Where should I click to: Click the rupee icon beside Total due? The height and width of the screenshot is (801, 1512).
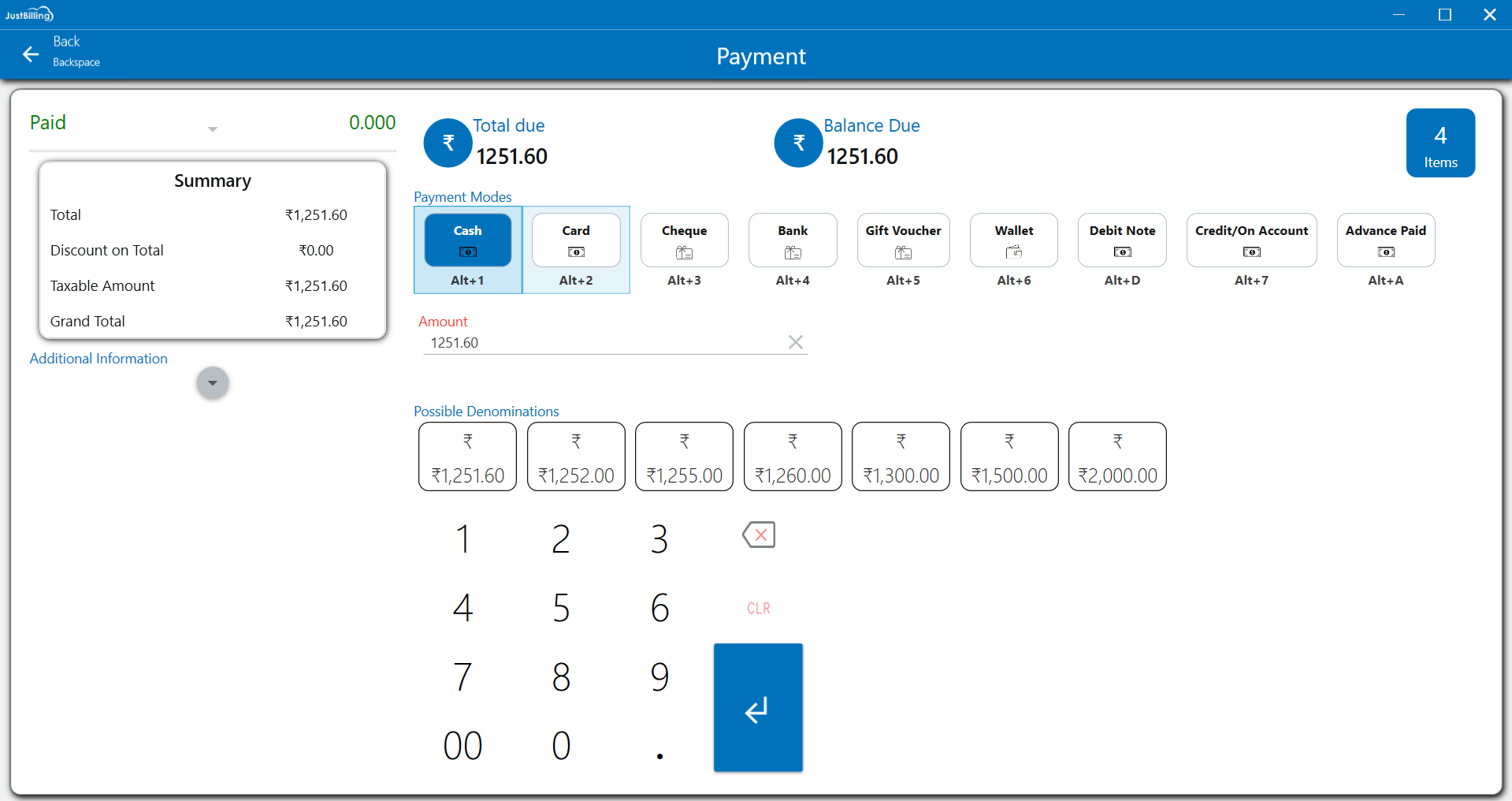click(x=448, y=143)
